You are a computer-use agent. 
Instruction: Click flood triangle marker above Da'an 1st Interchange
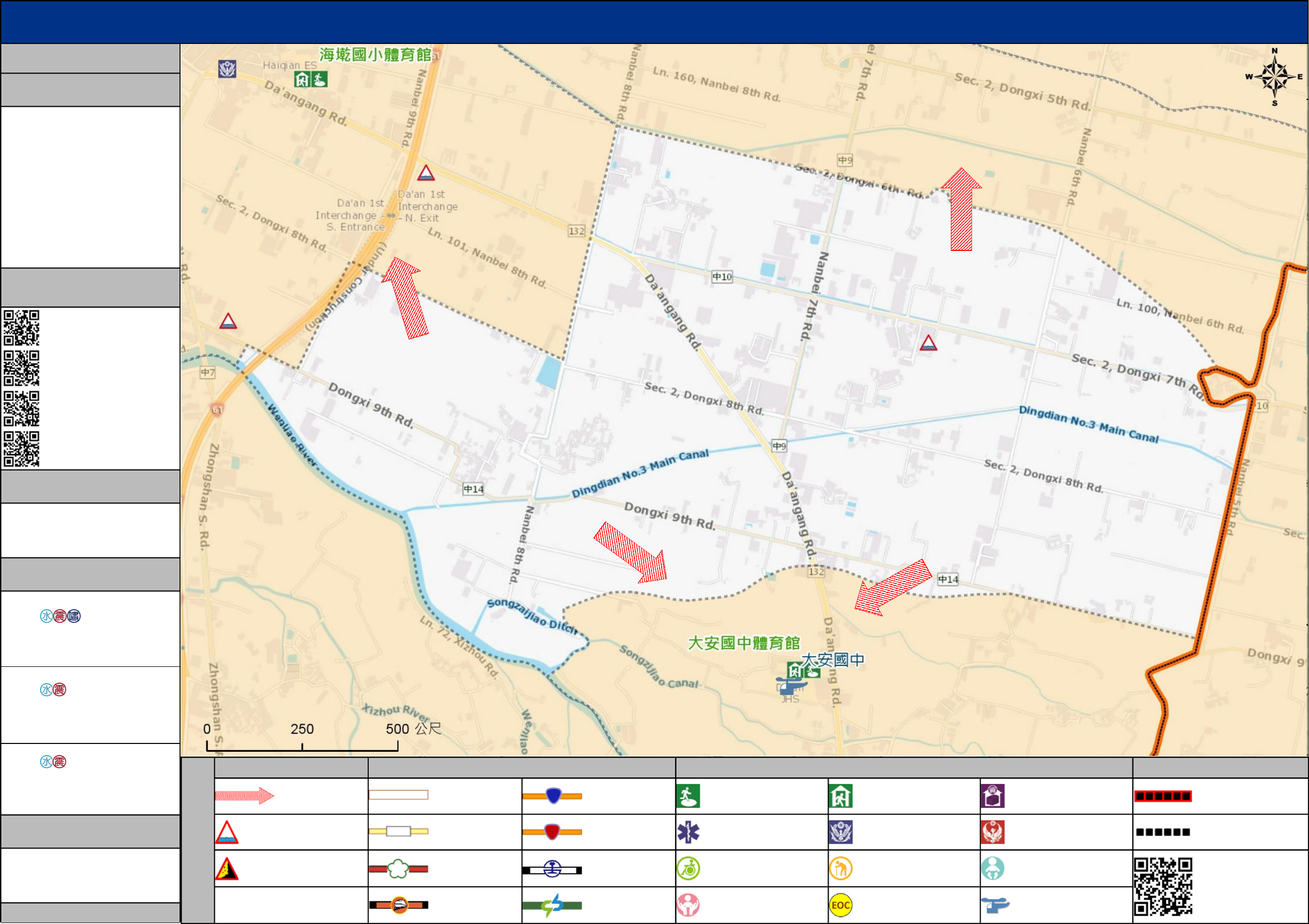coord(426,173)
